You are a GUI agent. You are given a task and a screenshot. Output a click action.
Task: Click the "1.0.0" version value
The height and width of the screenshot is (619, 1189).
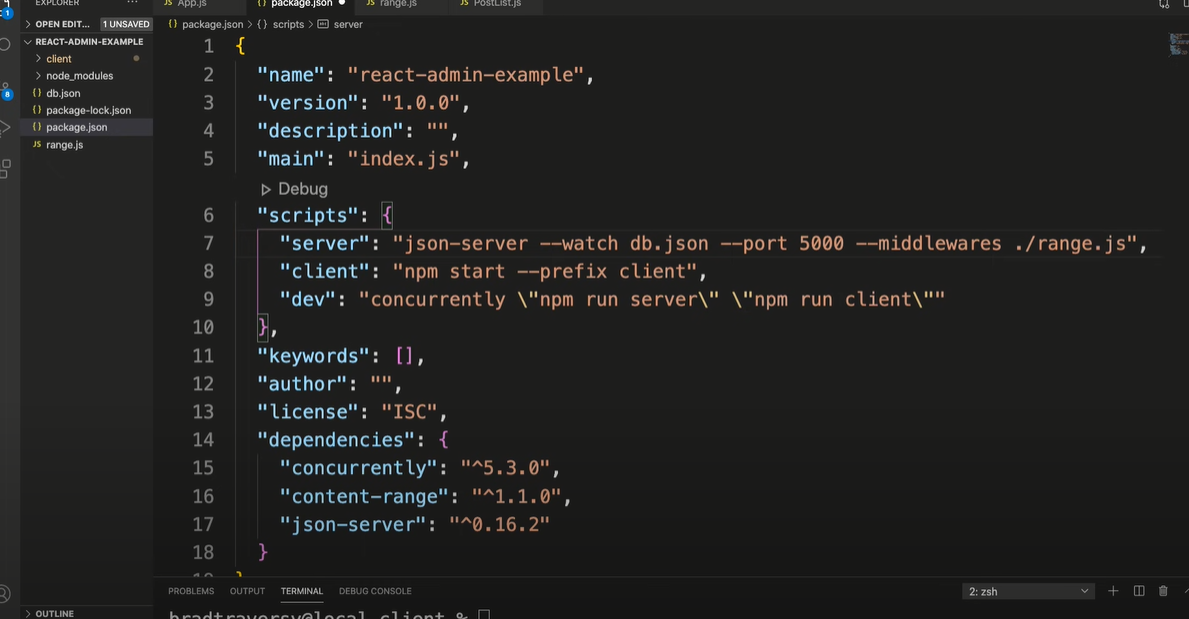coord(421,103)
